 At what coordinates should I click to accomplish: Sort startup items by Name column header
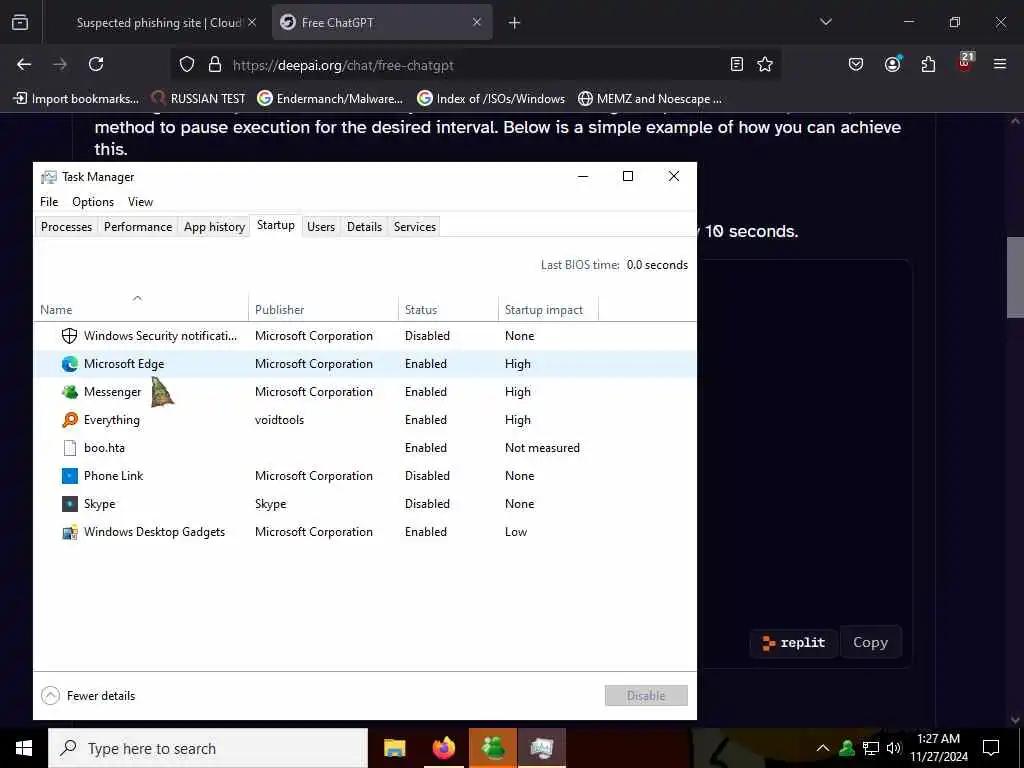click(x=140, y=308)
